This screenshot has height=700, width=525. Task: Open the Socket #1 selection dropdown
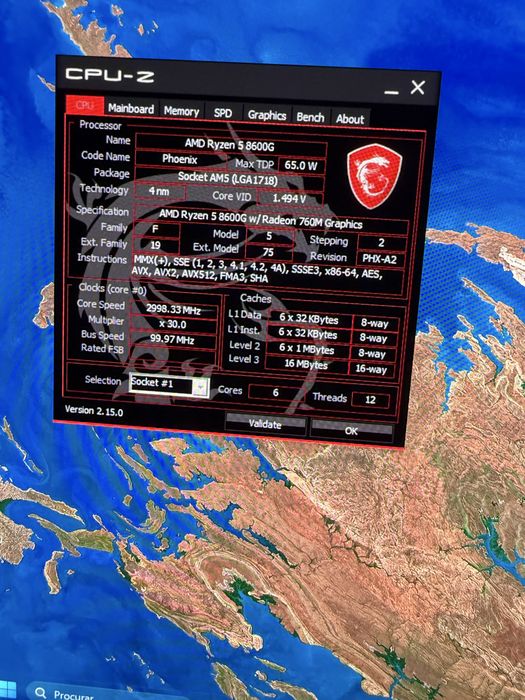pyautogui.click(x=169, y=384)
